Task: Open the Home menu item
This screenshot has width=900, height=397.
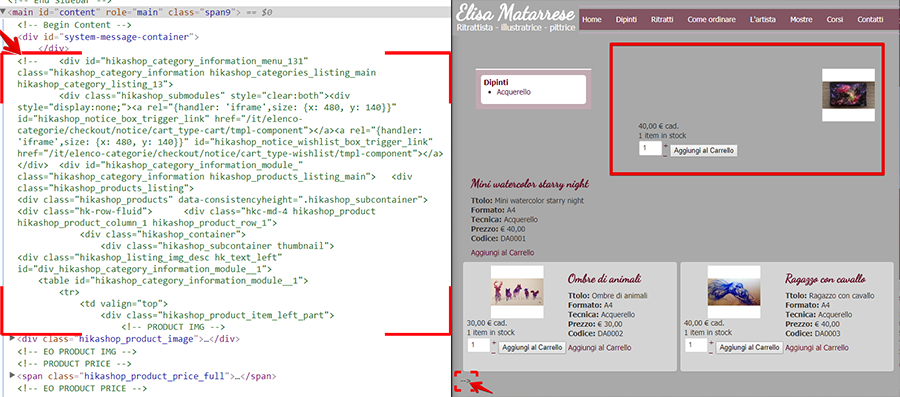Action: coord(591,20)
